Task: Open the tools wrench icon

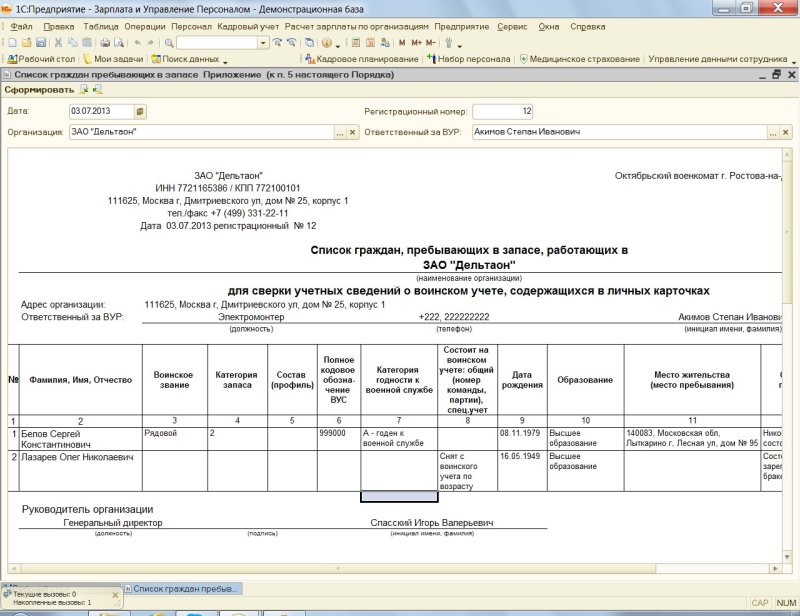Action: tap(449, 43)
